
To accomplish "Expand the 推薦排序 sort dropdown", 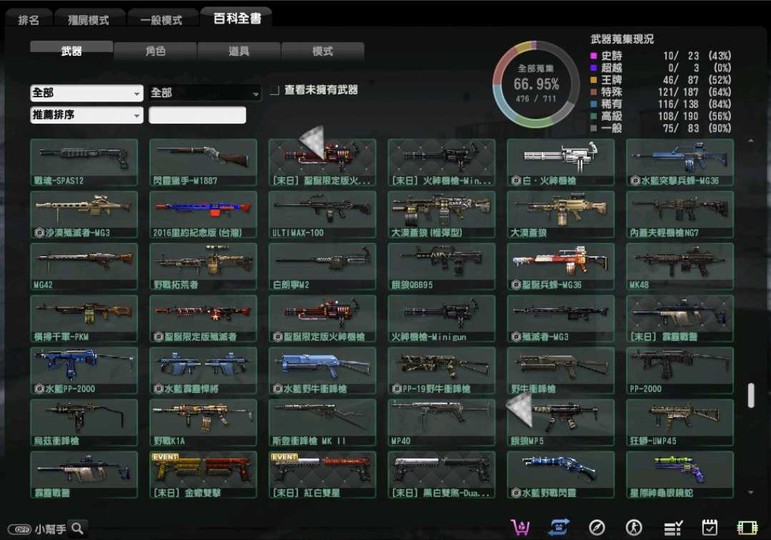I will click(x=87, y=115).
